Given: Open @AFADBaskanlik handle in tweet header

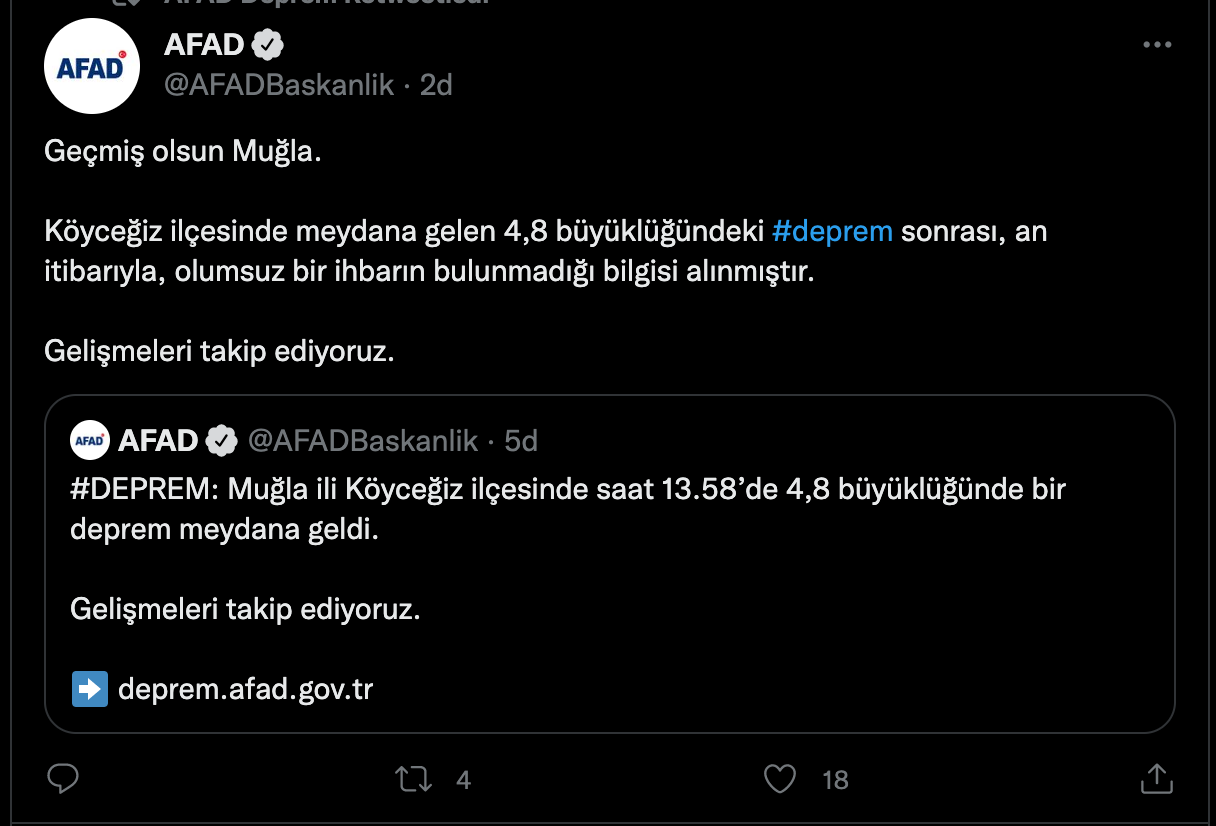Looking at the screenshot, I should coord(279,85).
